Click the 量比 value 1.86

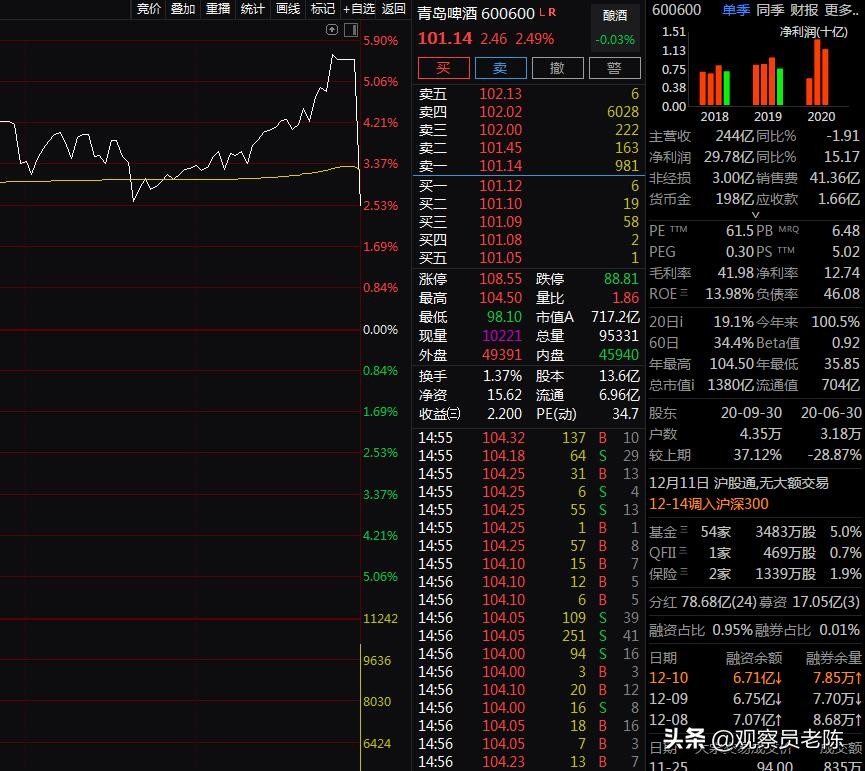pyautogui.click(x=626, y=298)
